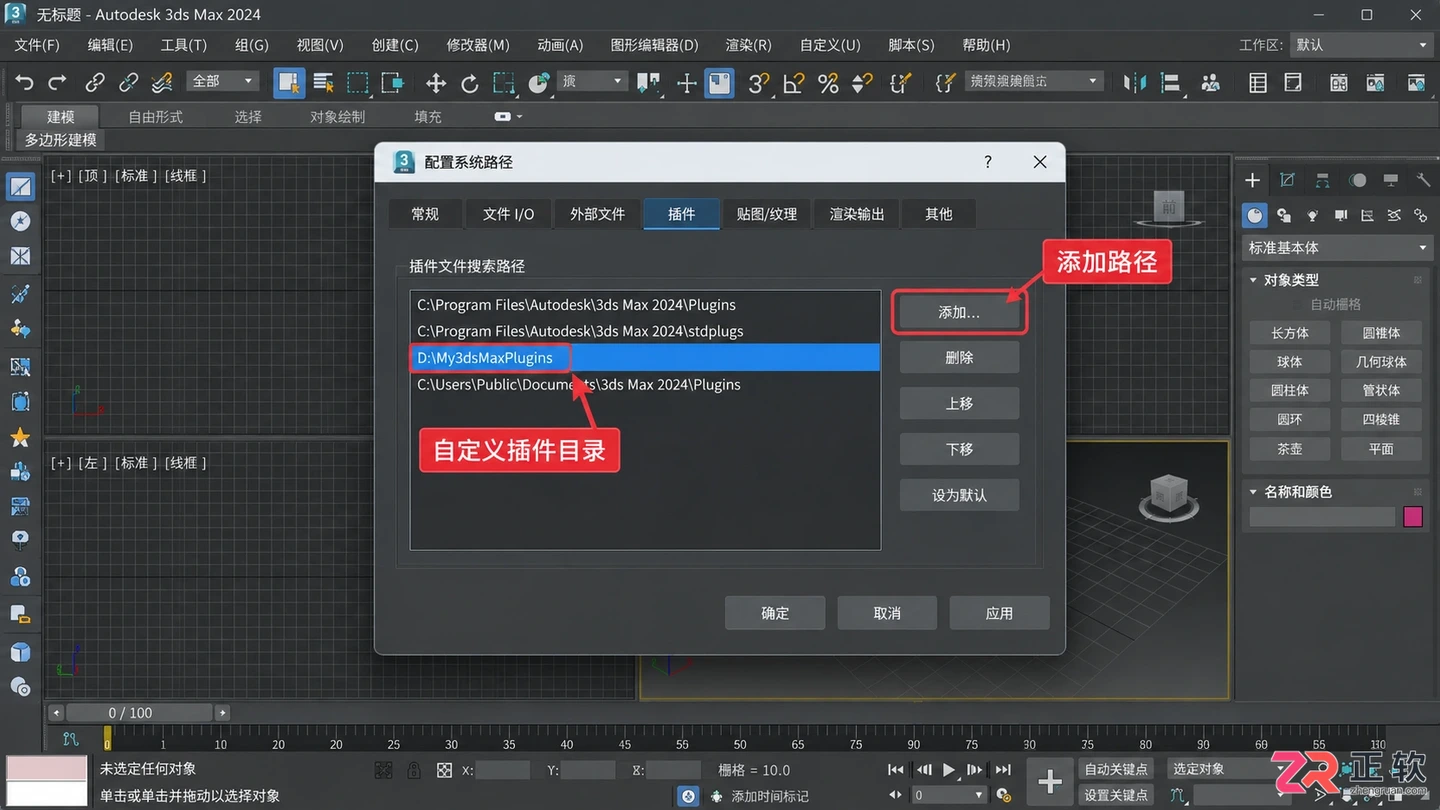1440x810 pixels.
Task: Open the Select by Name list
Action: pyautogui.click(x=323, y=83)
